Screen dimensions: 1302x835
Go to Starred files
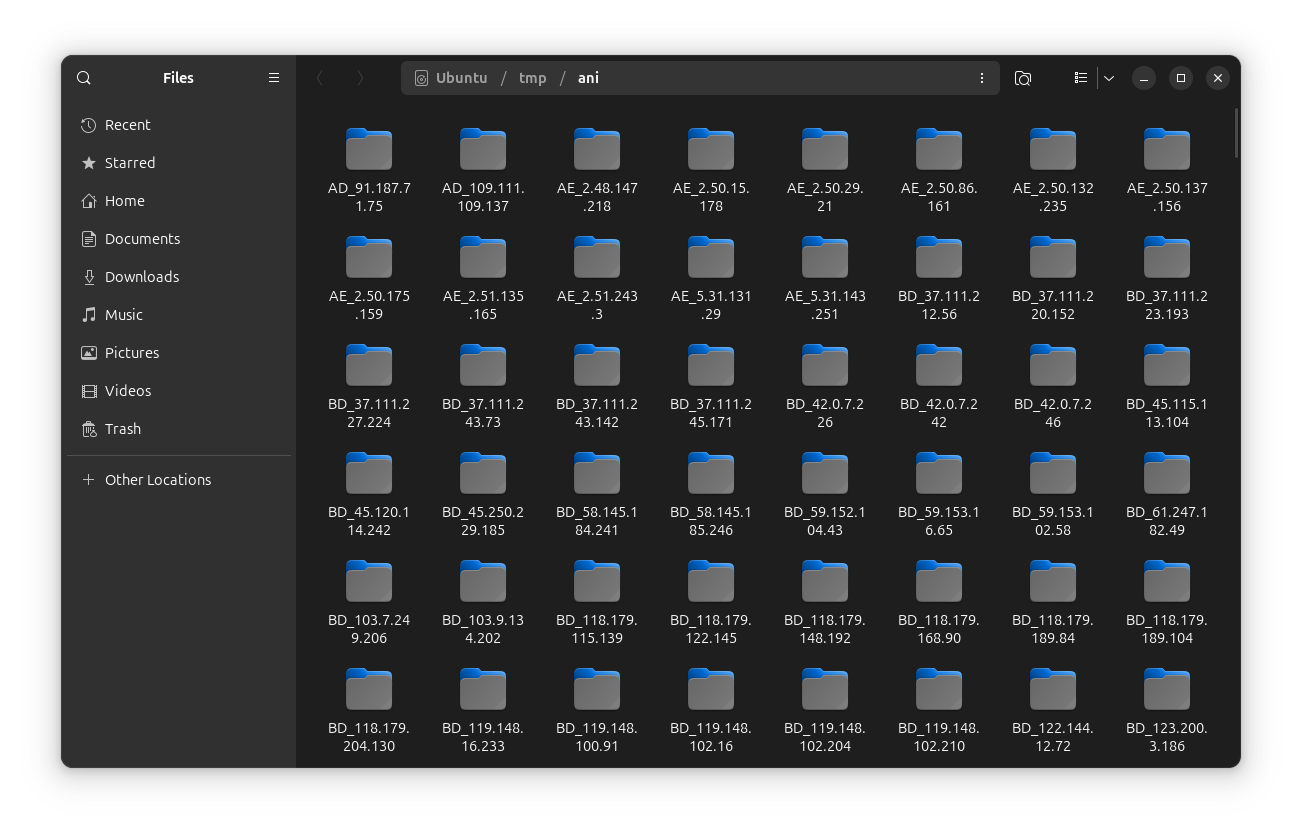129,163
